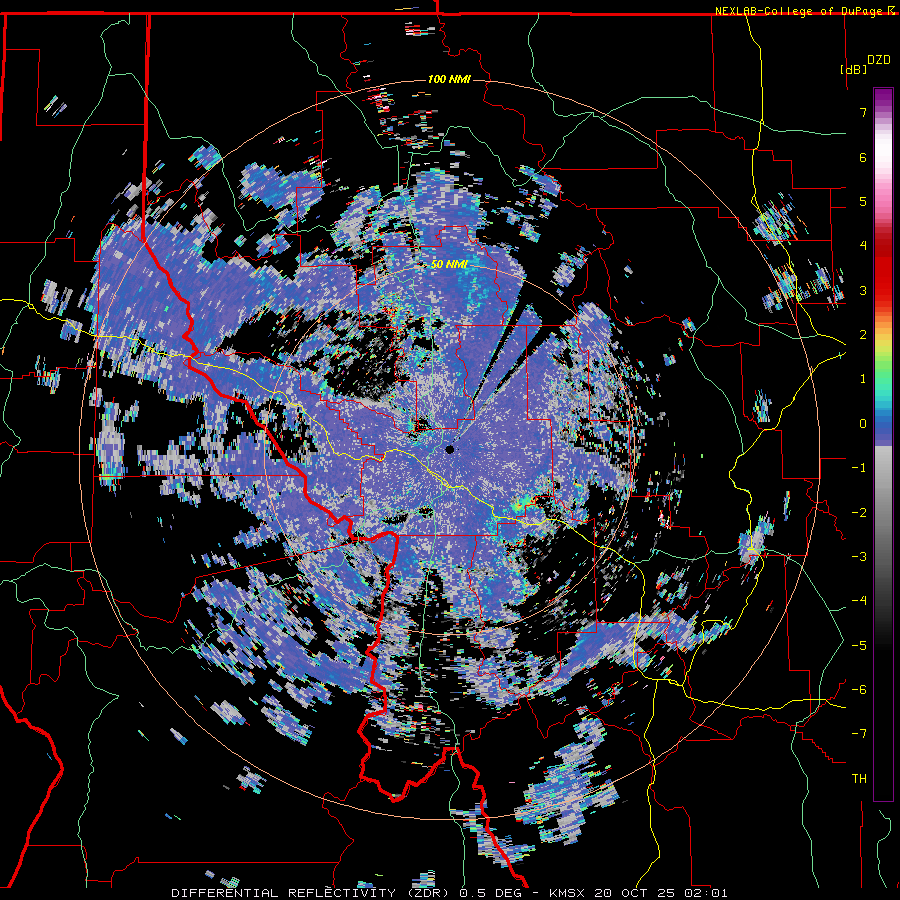
Task: Click the 0 value on color scale
Action: pos(863,424)
